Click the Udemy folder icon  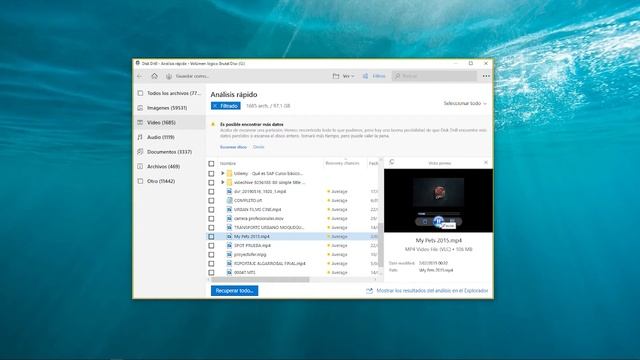229,173
